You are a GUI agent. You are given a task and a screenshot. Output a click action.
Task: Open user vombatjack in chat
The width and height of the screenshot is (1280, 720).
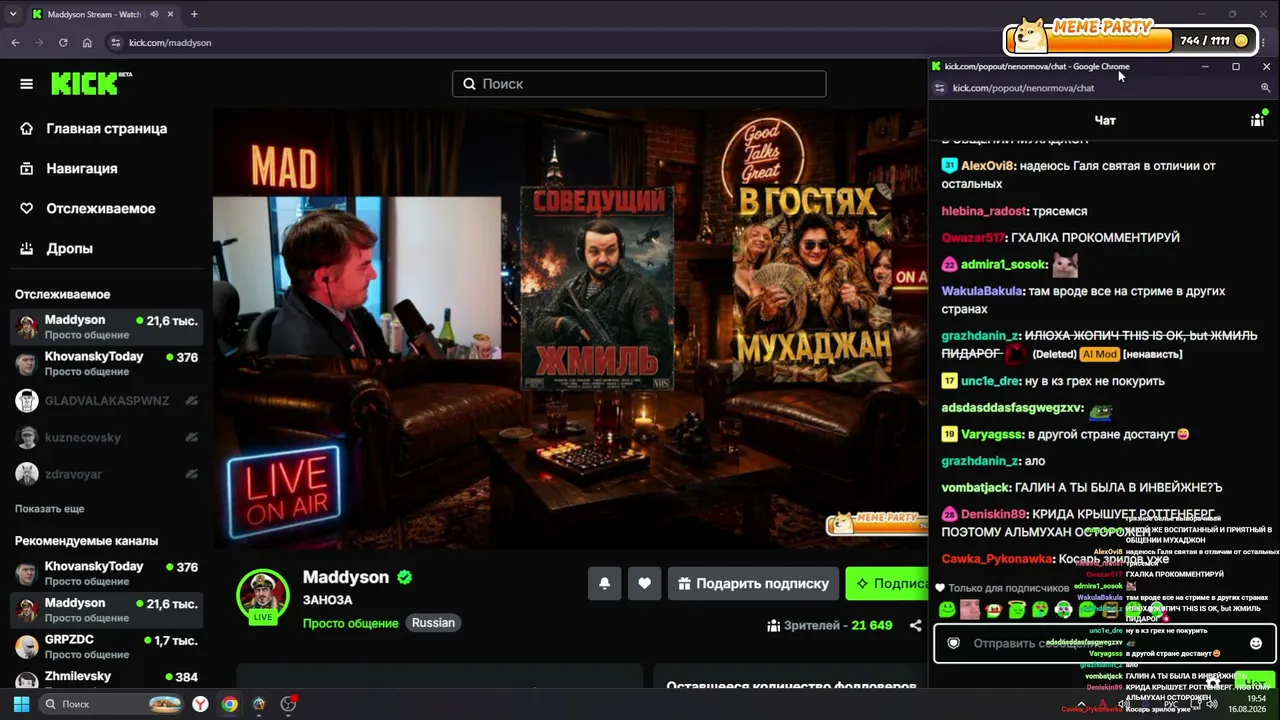[976, 488]
